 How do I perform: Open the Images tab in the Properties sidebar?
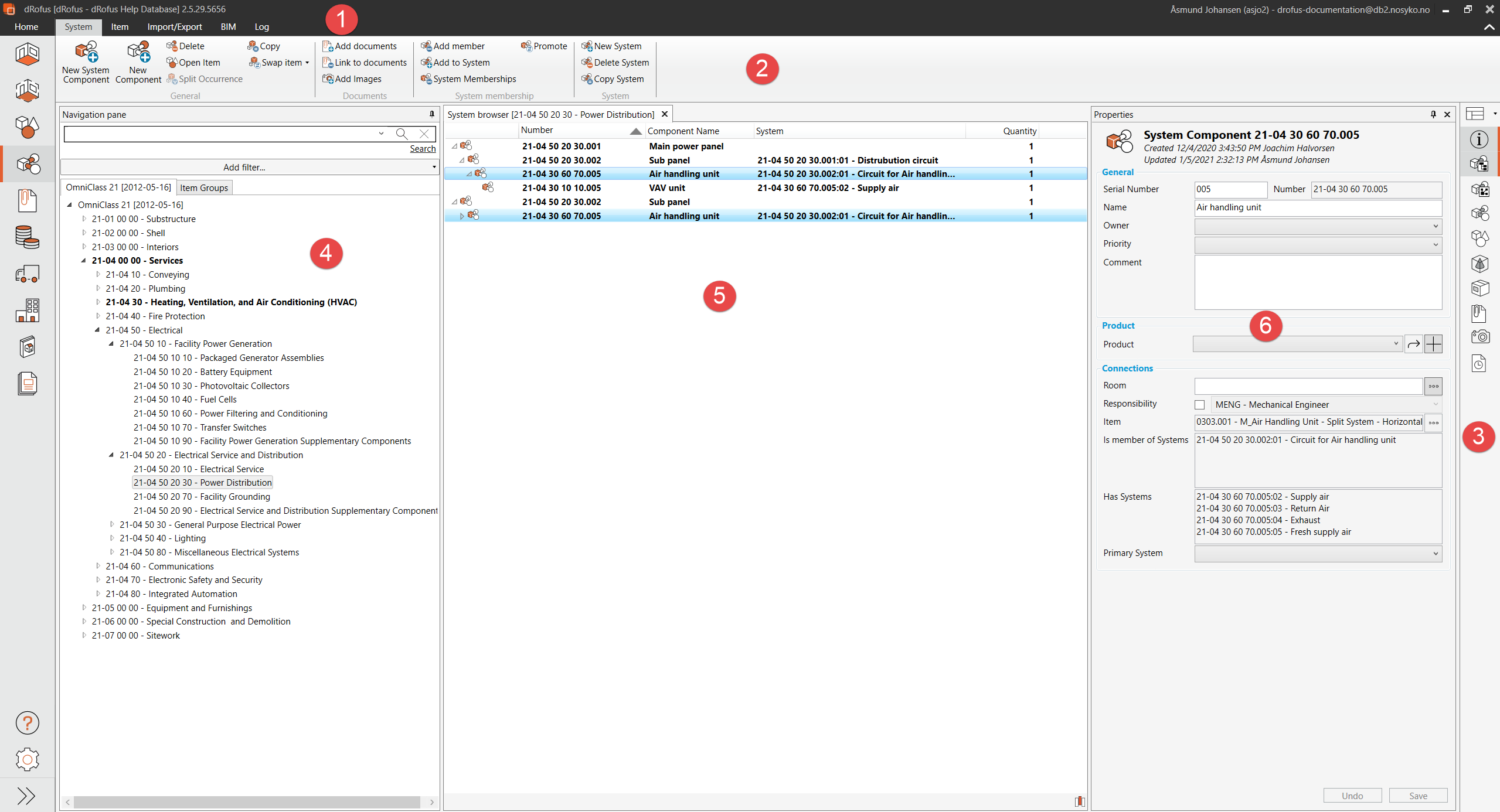coord(1479,336)
